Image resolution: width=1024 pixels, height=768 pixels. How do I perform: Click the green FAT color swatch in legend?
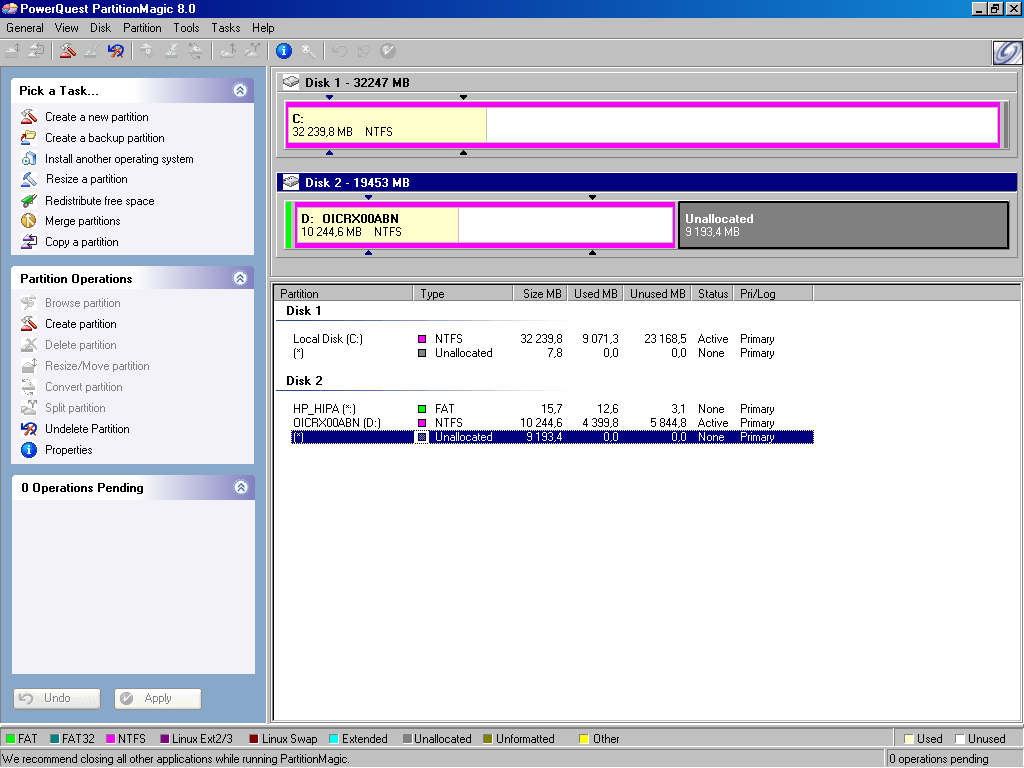(x=10, y=739)
